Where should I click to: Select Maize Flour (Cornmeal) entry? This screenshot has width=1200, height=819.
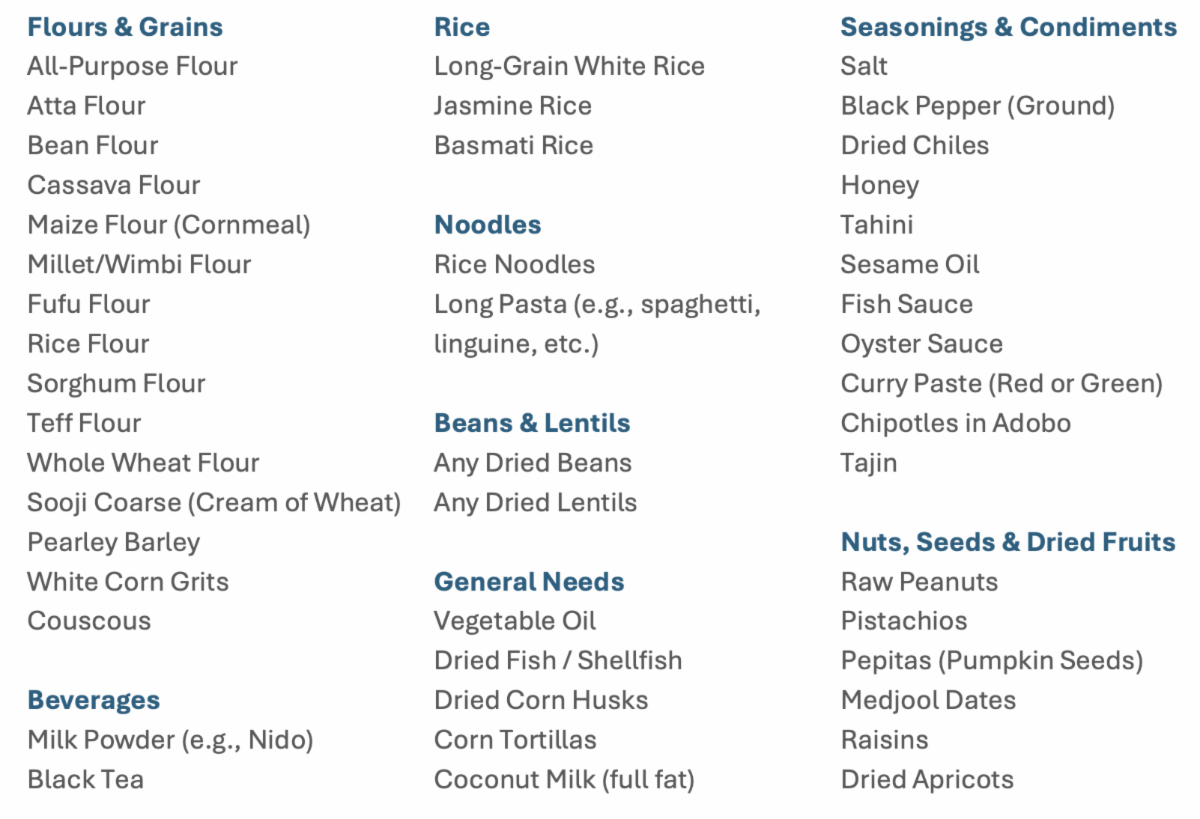[169, 225]
